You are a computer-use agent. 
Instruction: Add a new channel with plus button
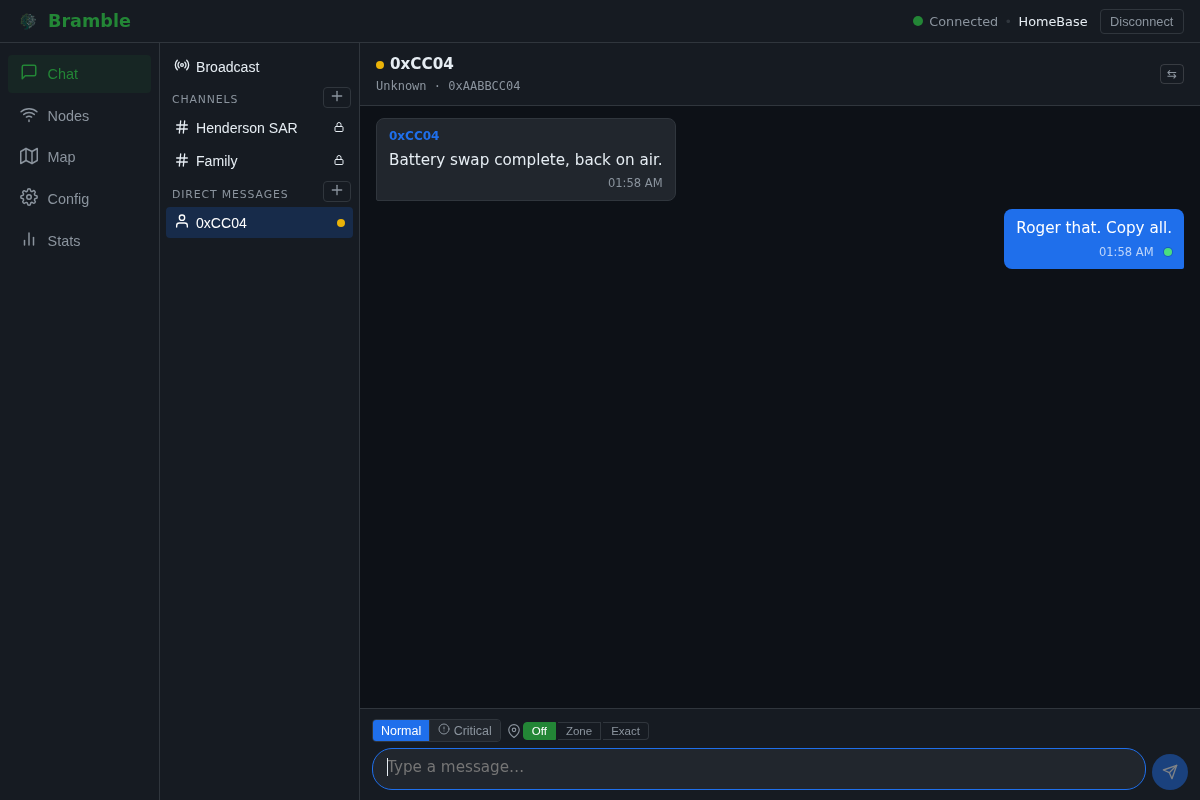pos(337,97)
